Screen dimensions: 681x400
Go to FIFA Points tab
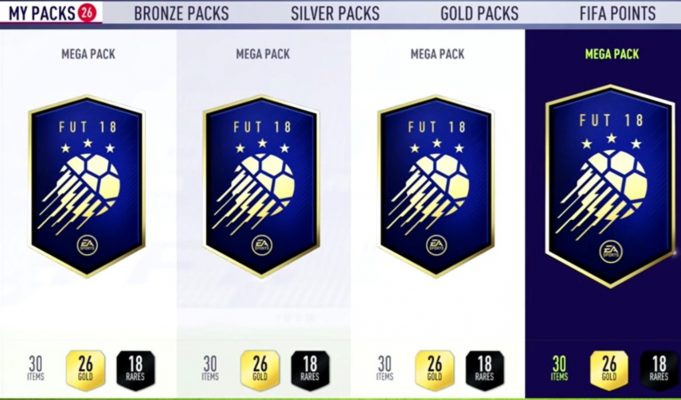click(x=618, y=13)
